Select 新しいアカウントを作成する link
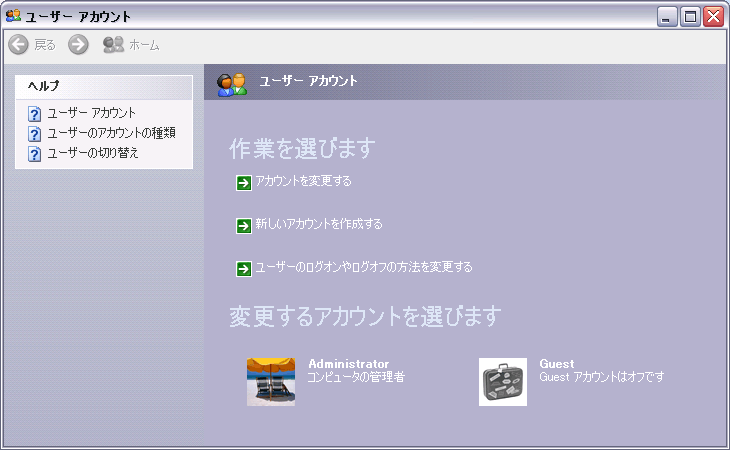Image resolution: width=730 pixels, height=450 pixels. (319, 224)
